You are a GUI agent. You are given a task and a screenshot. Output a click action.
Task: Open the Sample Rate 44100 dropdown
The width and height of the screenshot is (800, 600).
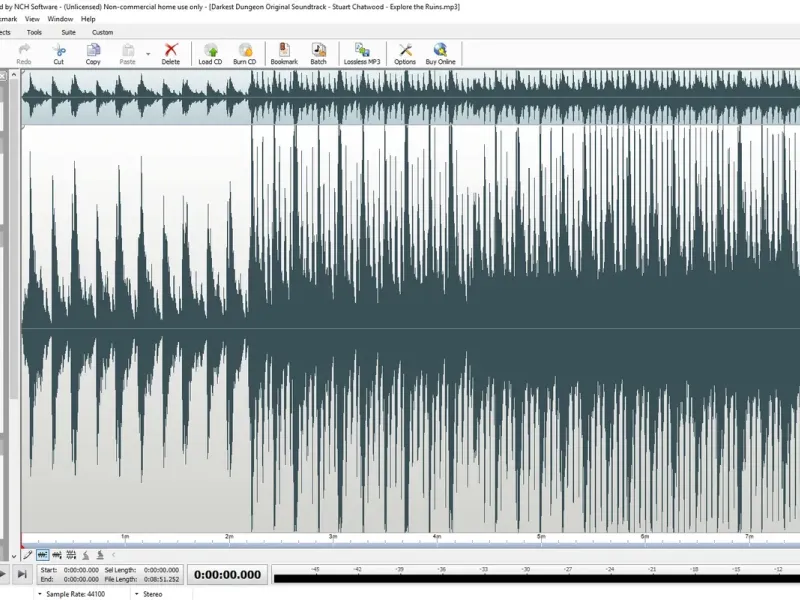point(71,594)
